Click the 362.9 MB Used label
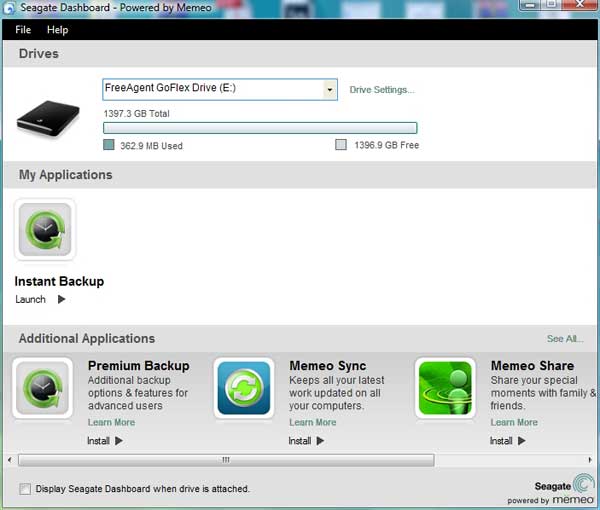The image size is (600, 510). tap(151, 146)
